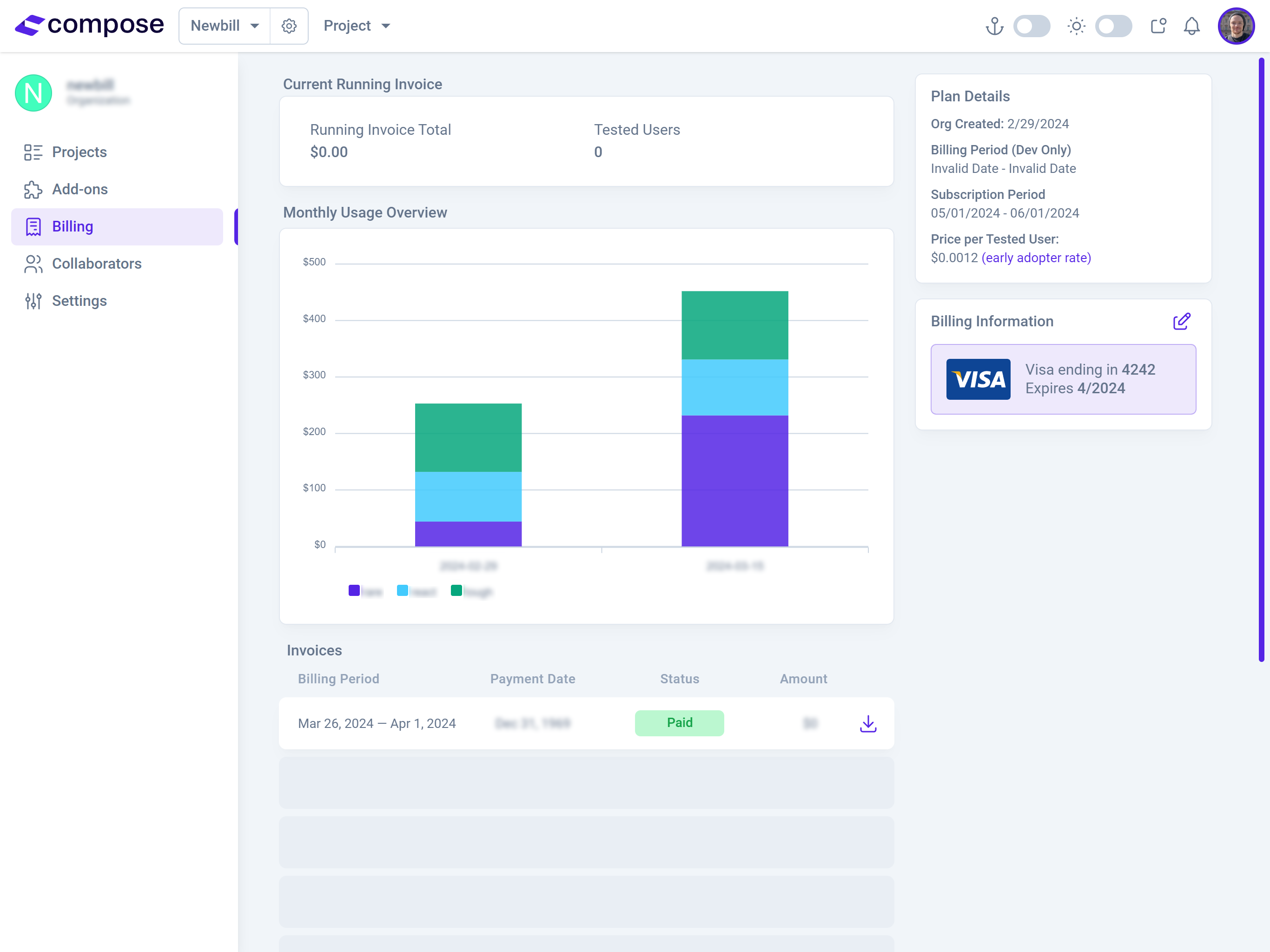Toggle the anchor switch in the header

(x=1032, y=26)
